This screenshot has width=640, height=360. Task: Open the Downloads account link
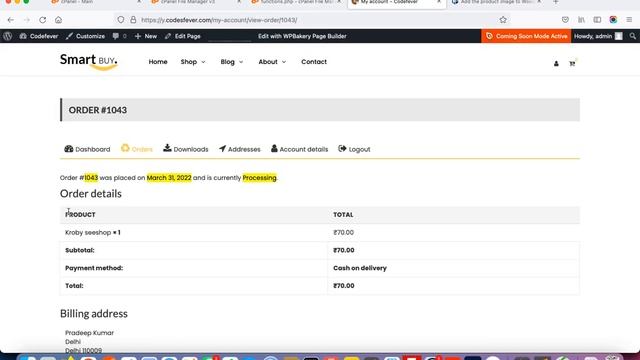click(x=186, y=149)
